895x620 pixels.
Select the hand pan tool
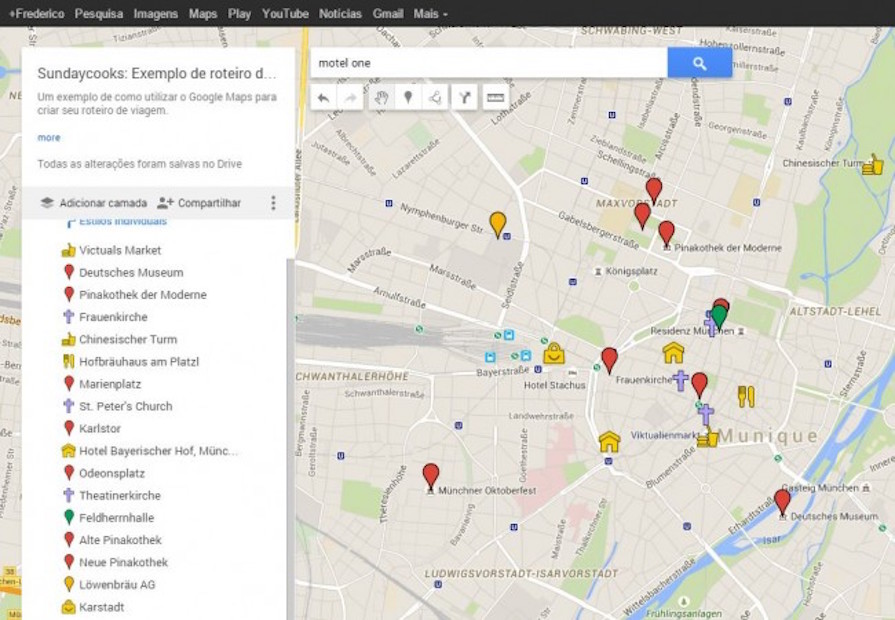click(381, 98)
